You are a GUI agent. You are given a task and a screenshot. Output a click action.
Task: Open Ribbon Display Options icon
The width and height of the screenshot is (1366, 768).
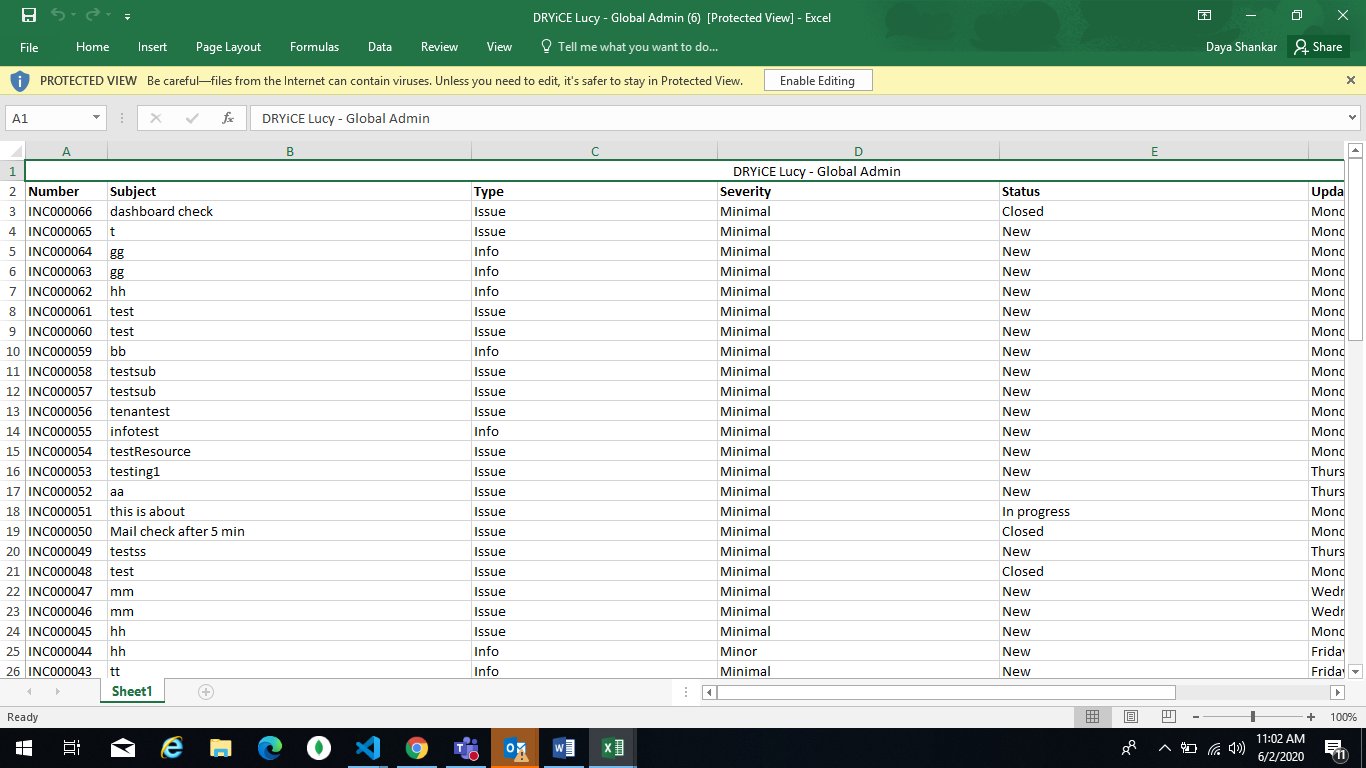[x=1205, y=16]
